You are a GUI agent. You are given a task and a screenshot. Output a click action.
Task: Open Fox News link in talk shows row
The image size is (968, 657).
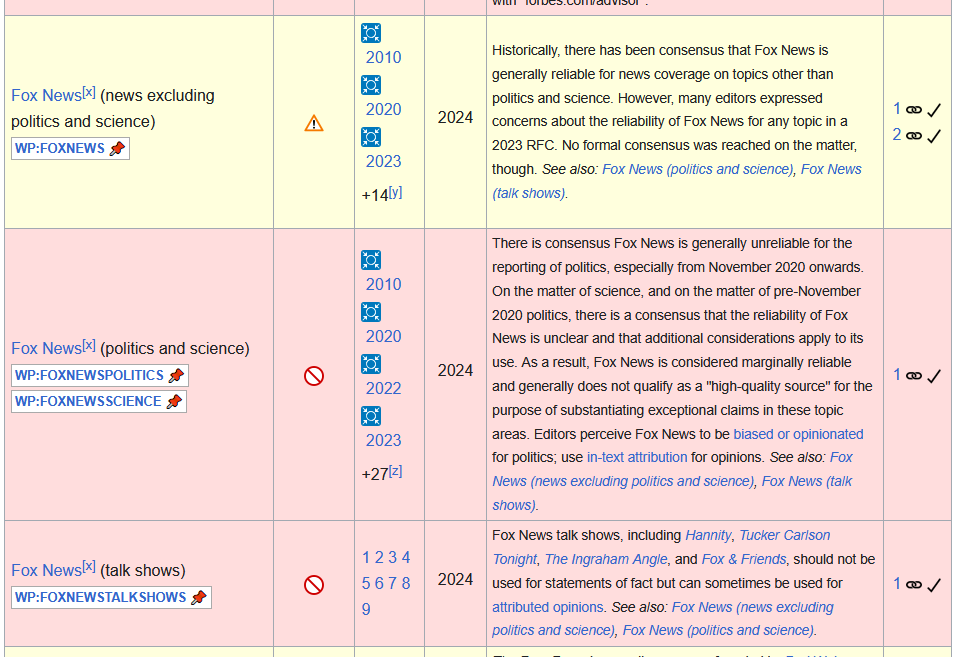[x=46, y=570]
